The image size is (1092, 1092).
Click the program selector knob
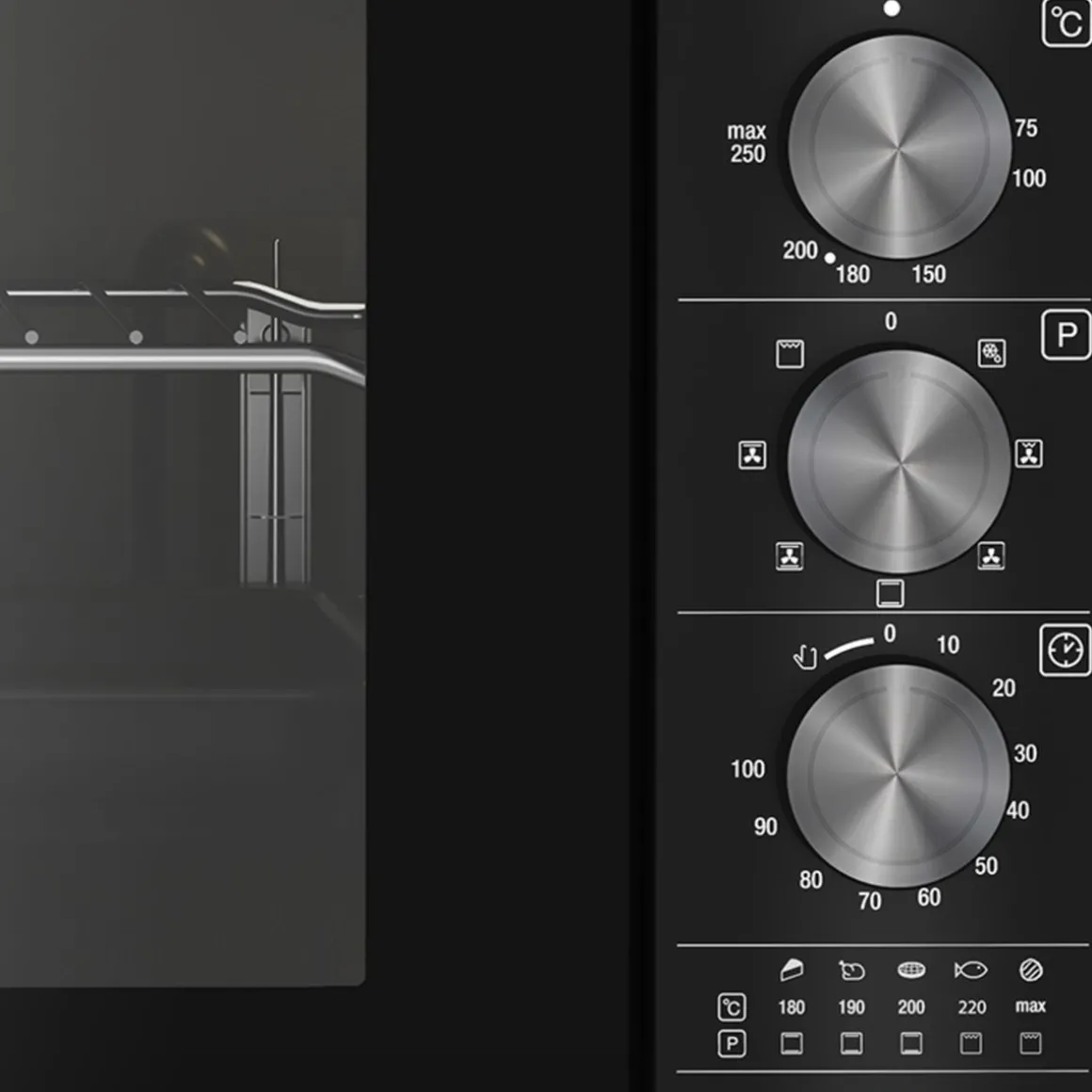tap(899, 462)
